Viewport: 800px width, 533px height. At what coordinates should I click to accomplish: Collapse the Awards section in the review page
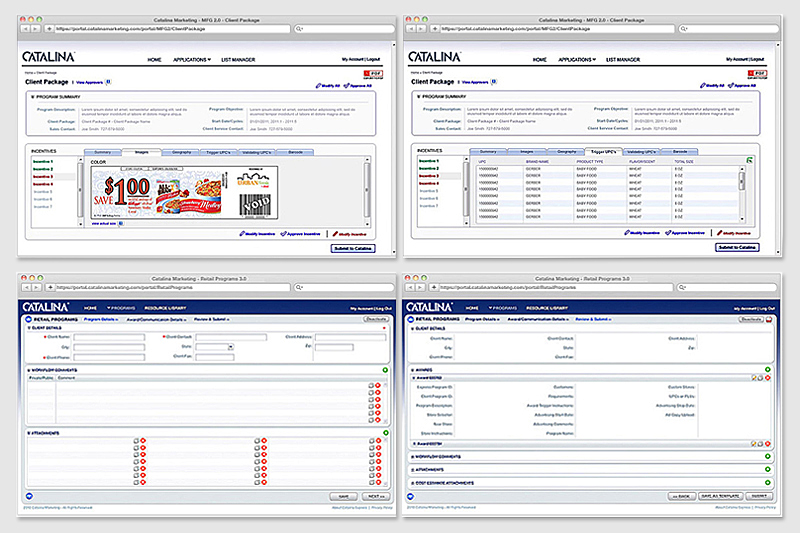[x=413, y=369]
